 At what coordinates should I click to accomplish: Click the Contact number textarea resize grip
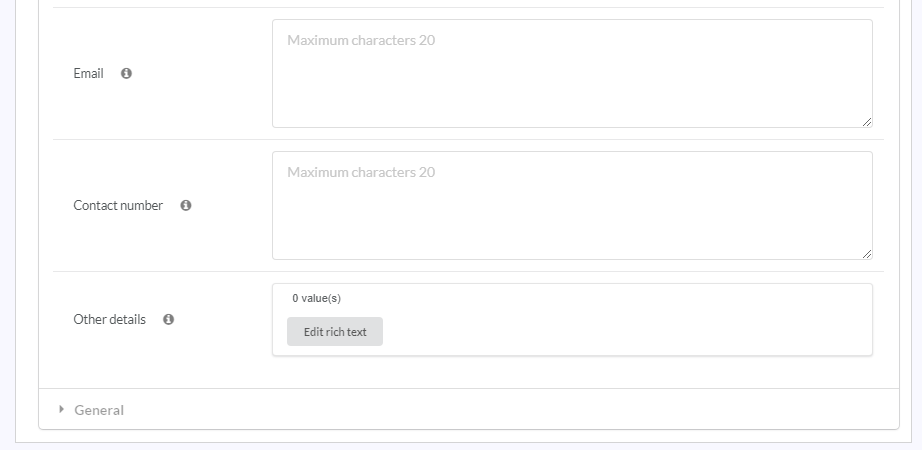[x=866, y=254]
